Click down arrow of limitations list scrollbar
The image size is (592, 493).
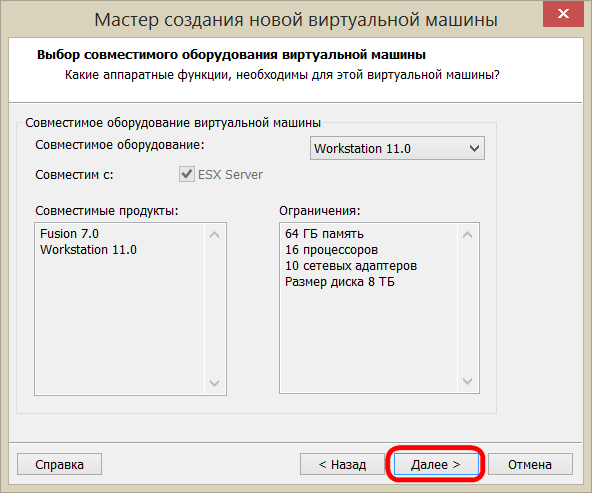tap(467, 381)
